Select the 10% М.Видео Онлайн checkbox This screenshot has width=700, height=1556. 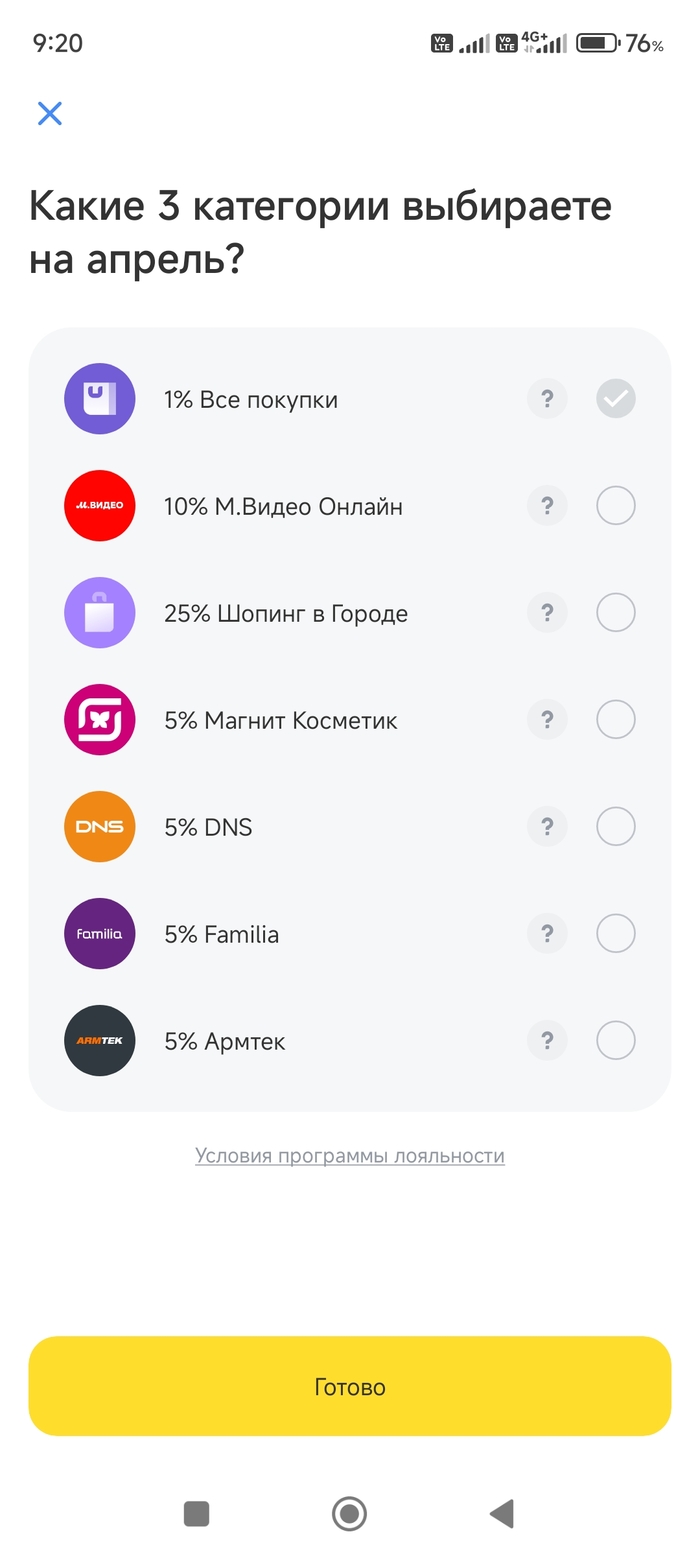coord(616,506)
